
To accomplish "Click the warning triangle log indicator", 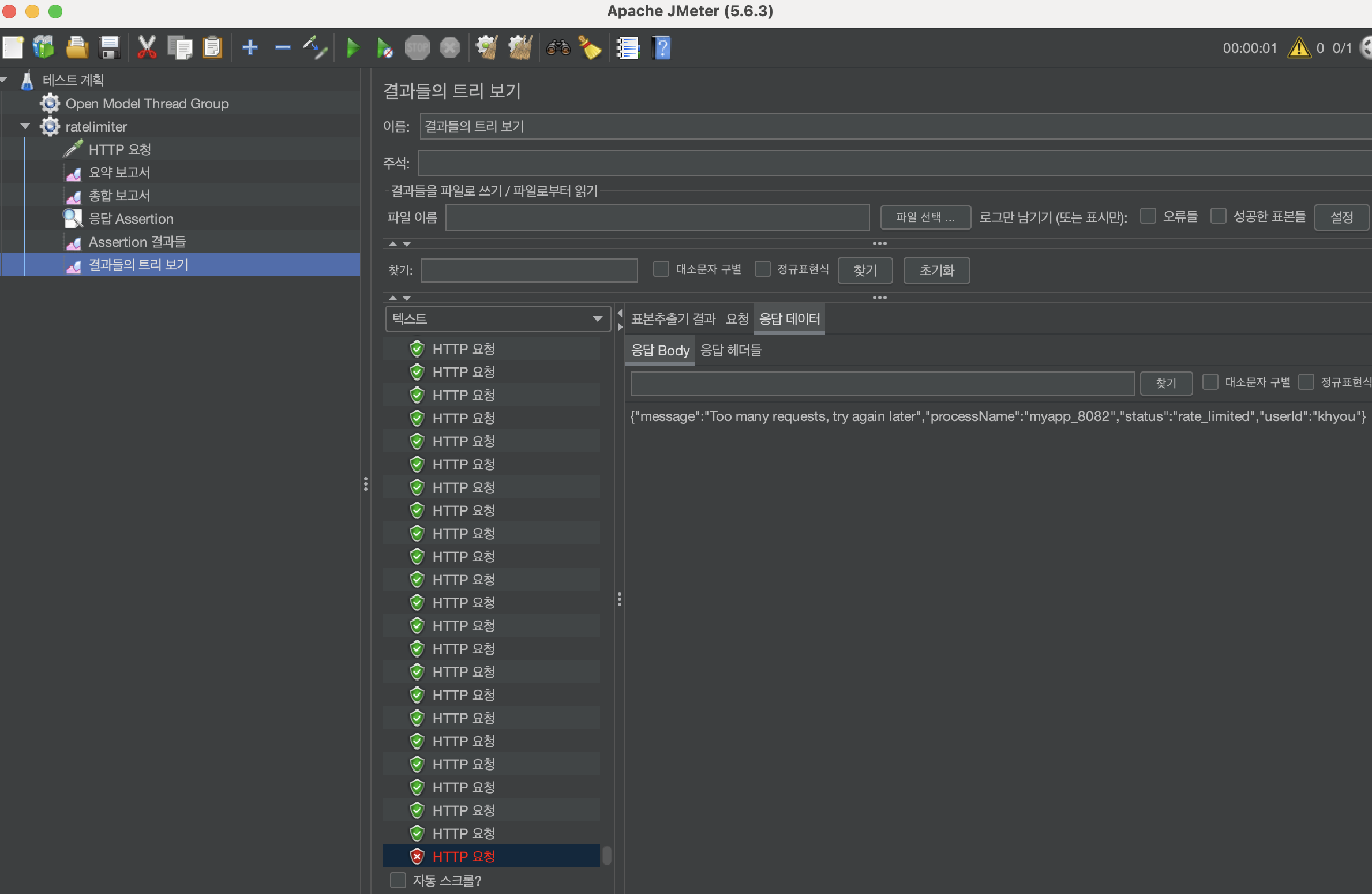I will [1299, 48].
